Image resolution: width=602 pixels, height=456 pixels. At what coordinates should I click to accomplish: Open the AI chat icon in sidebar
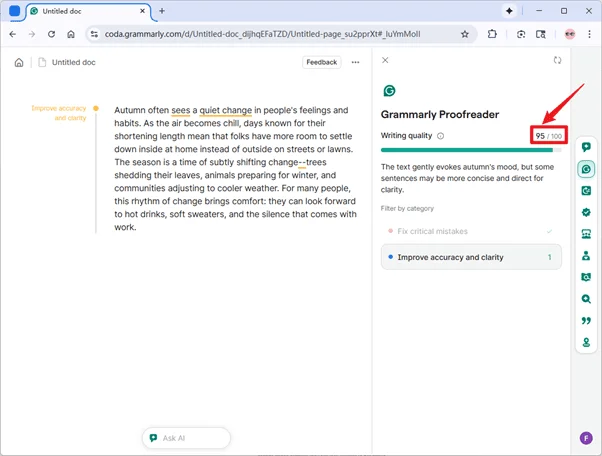click(x=586, y=147)
